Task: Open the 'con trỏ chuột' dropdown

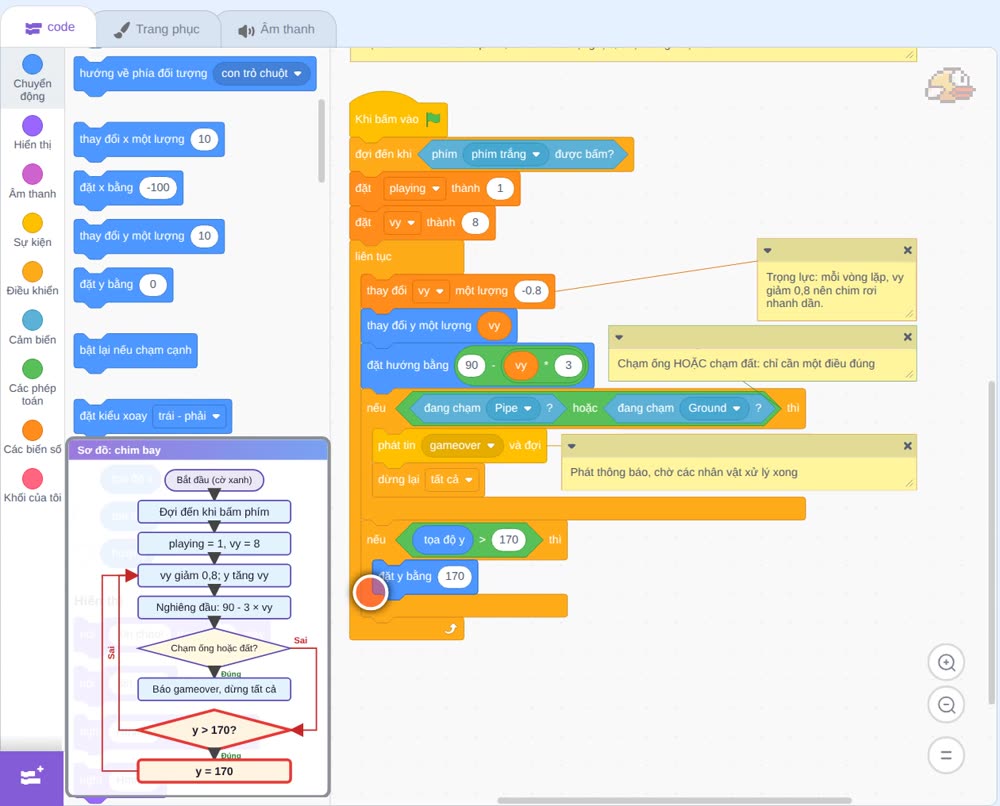Action: point(261,73)
